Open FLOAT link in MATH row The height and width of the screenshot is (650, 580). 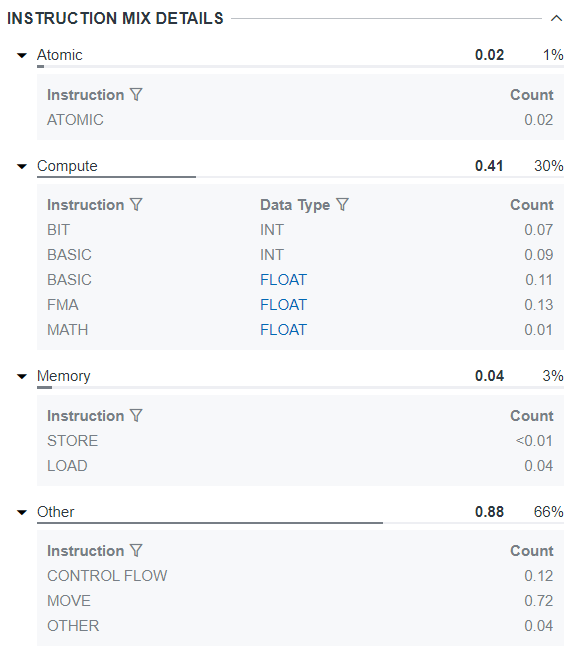coord(283,330)
